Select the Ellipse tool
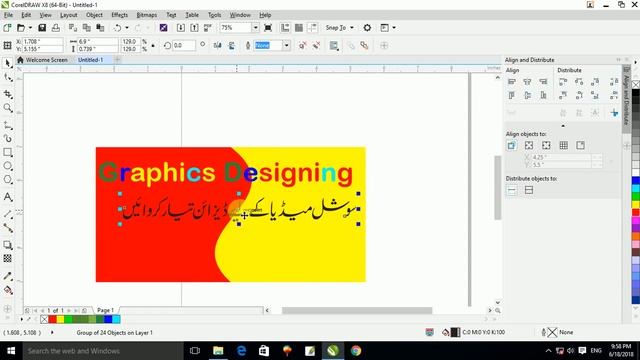Screen dimensions: 640x360 (x=8, y=166)
